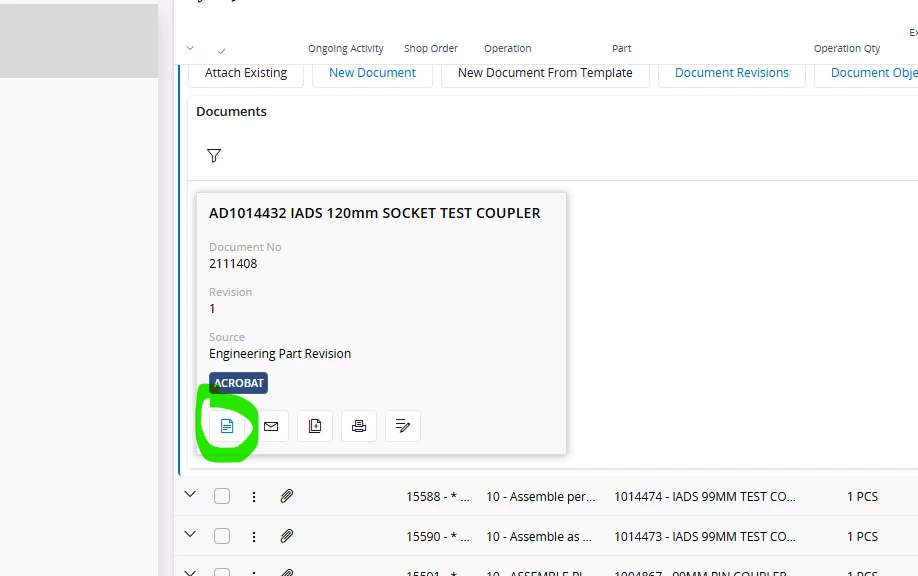Click operation 10 - Assemble as ...
The height and width of the screenshot is (576, 918).
[x=539, y=537]
